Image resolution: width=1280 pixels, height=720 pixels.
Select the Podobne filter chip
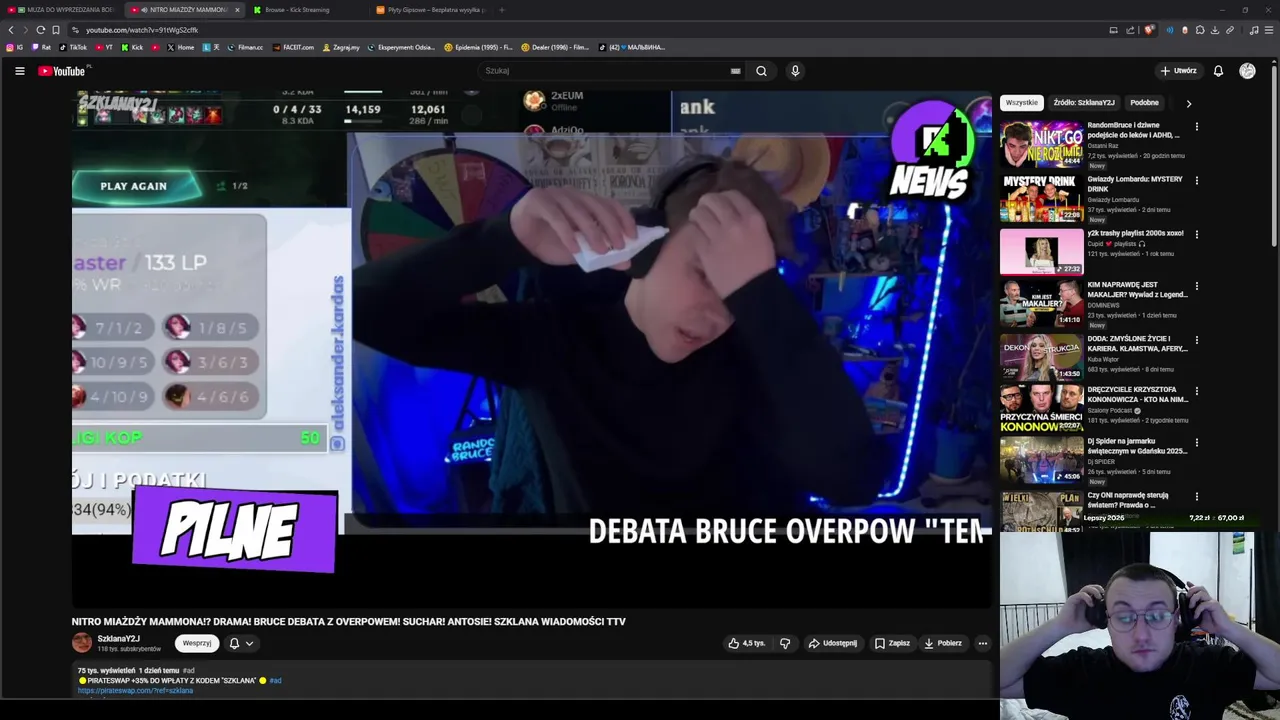(1144, 103)
